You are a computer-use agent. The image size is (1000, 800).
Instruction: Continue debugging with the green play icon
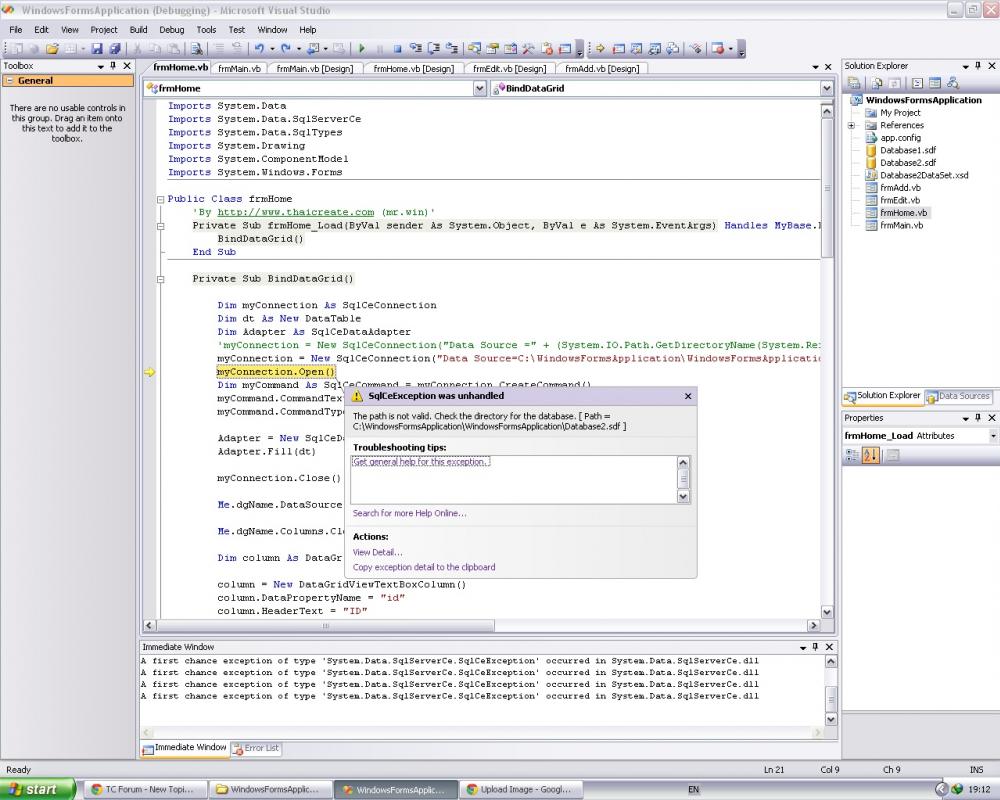(x=362, y=48)
